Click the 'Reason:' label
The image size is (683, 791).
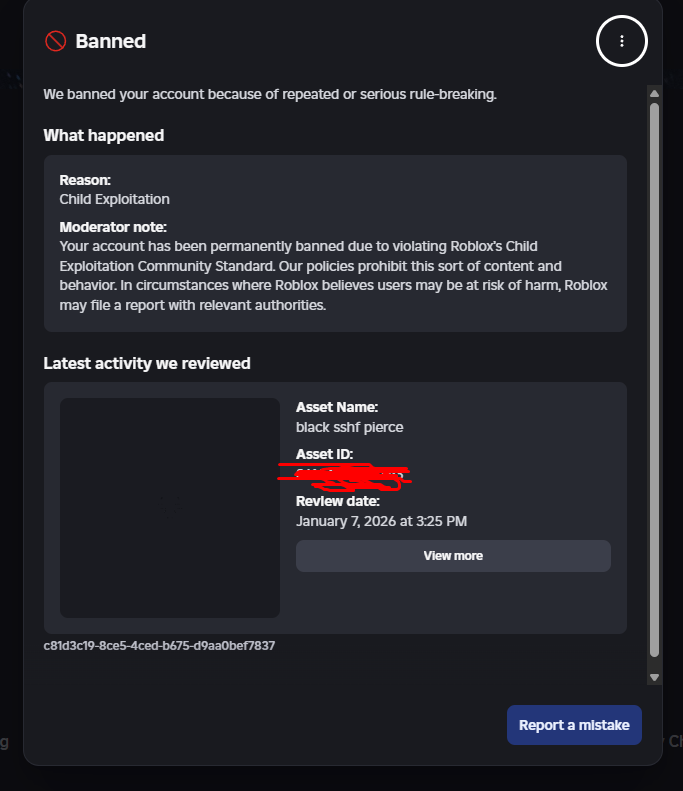click(x=85, y=180)
